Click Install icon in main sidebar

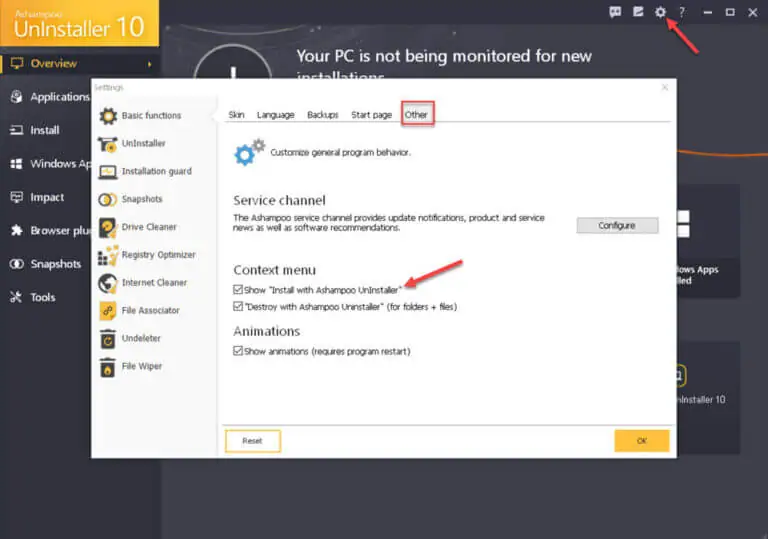pyautogui.click(x=17, y=130)
